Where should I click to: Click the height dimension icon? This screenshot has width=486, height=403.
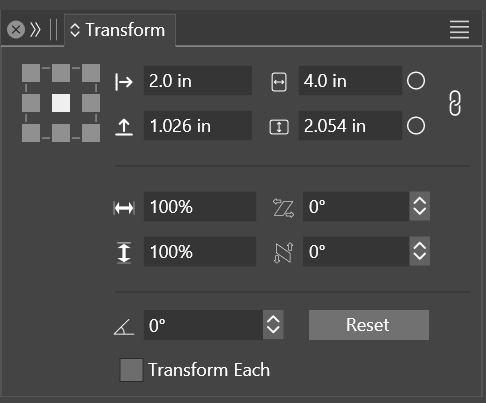pos(279,127)
